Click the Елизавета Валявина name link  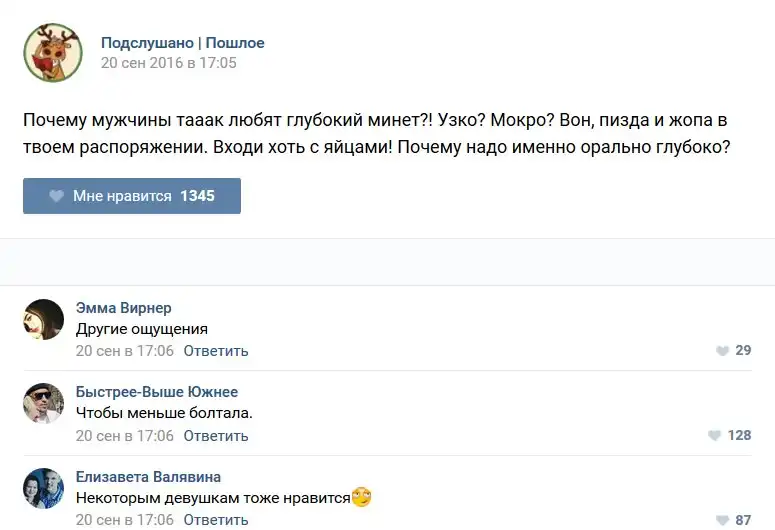(148, 477)
